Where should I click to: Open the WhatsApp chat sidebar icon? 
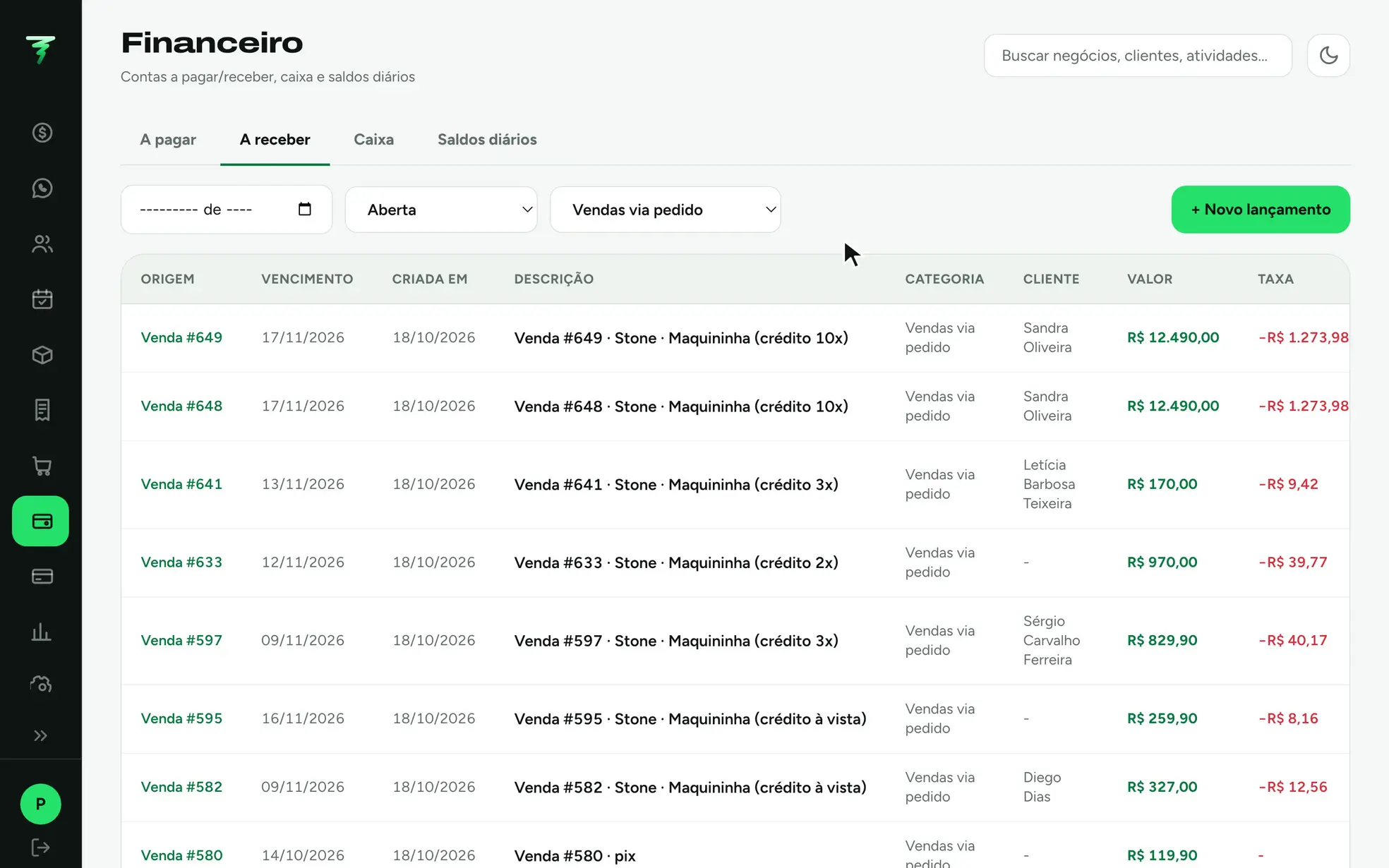tap(42, 188)
